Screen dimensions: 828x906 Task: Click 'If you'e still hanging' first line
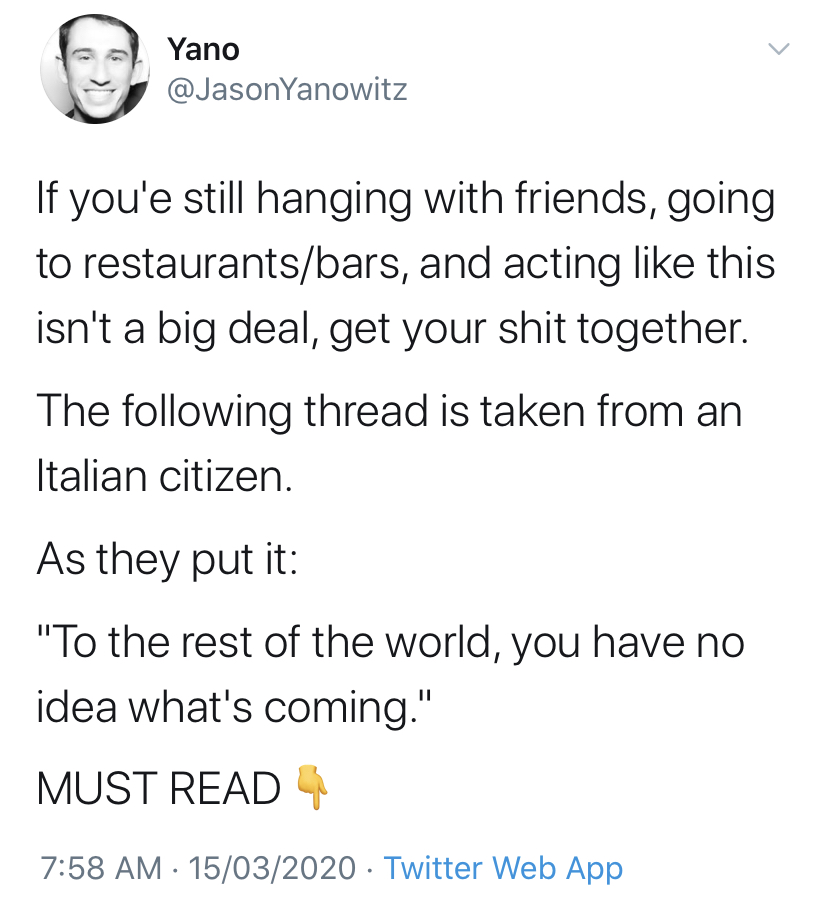[x=405, y=199]
